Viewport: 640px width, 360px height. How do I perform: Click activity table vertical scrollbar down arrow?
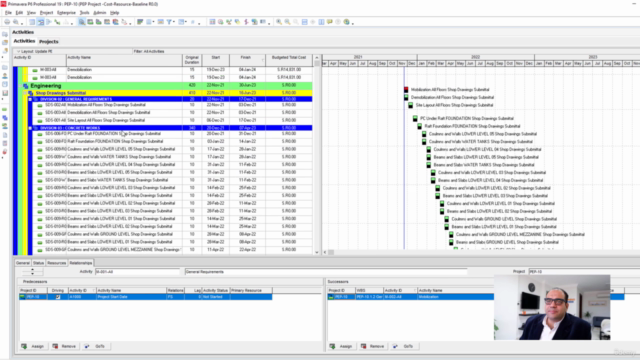(317, 252)
